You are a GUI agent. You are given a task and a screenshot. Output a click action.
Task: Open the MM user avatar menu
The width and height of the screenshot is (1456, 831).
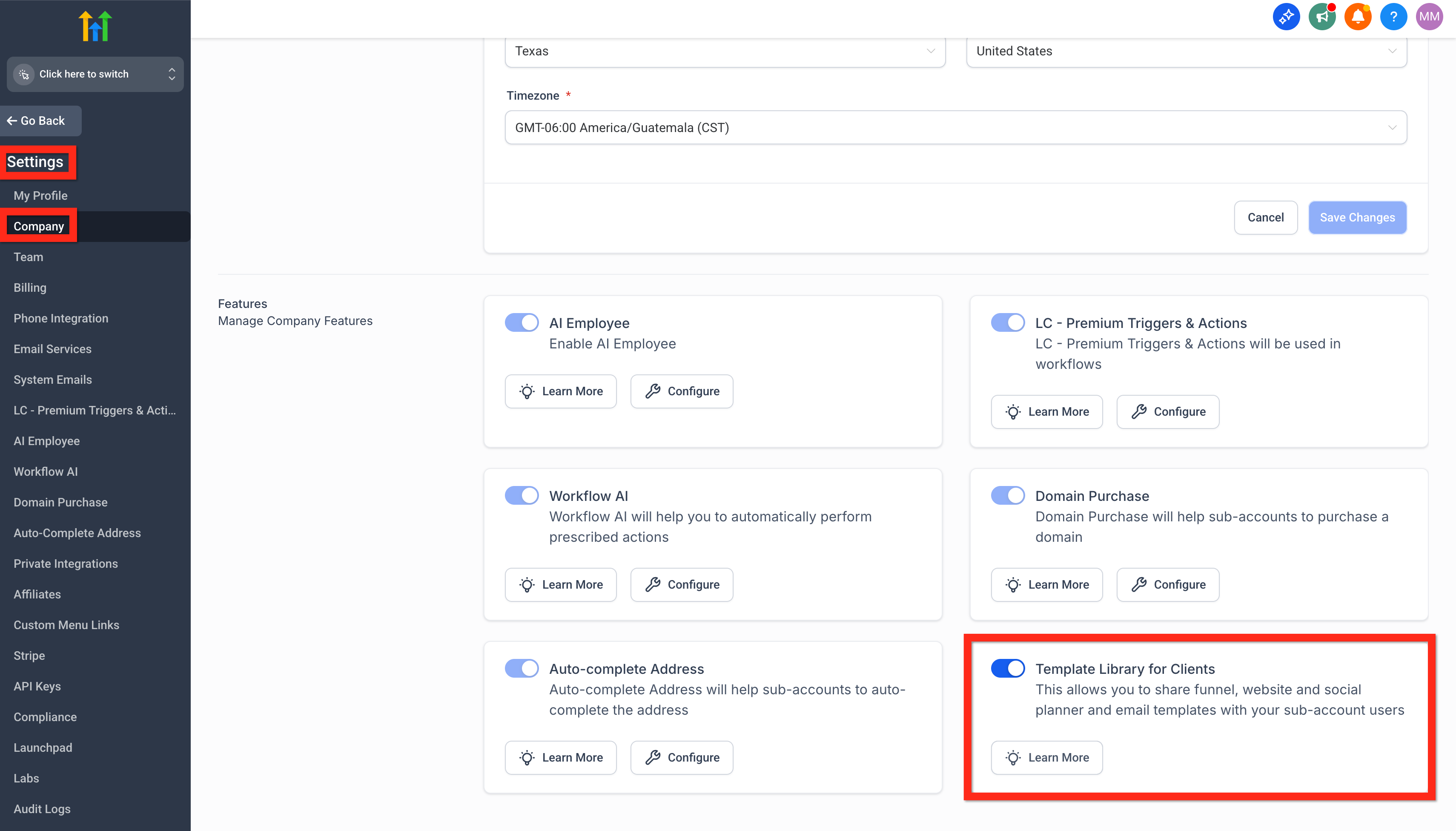pyautogui.click(x=1429, y=17)
